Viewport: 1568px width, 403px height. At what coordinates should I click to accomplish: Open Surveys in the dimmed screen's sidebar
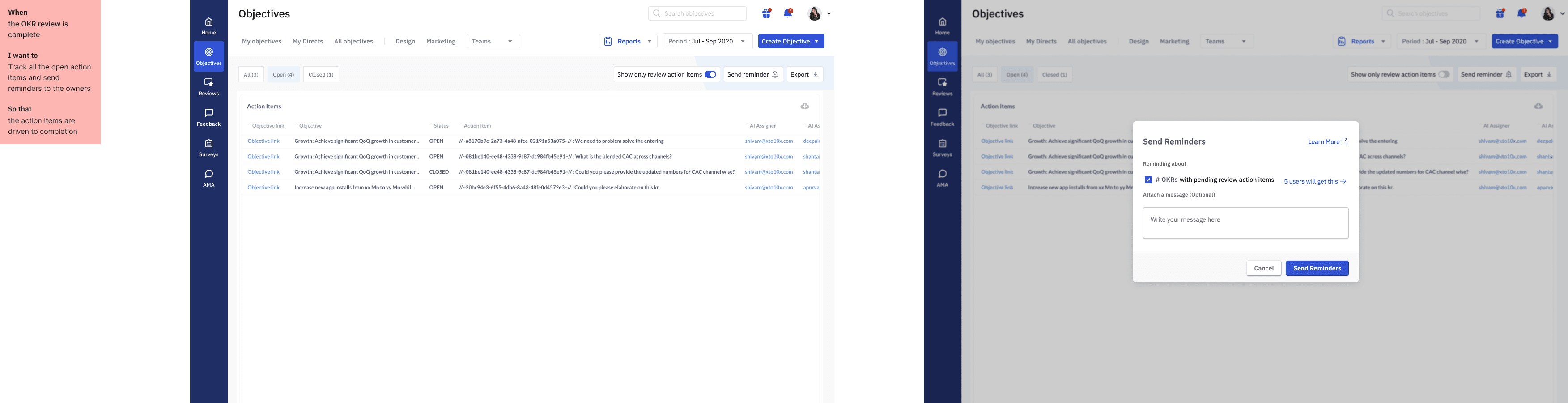point(942,148)
